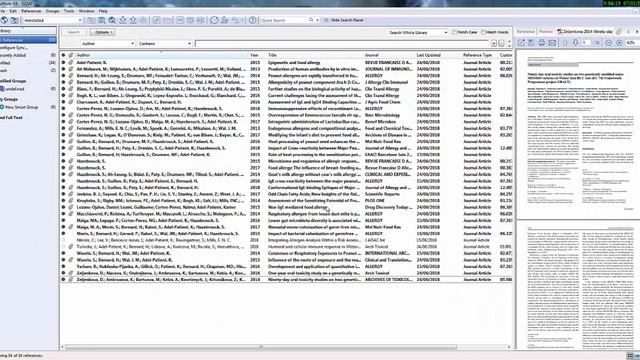Open the Tools menu
Image resolution: width=640 pixels, height=360 pixels.
pos(69,11)
